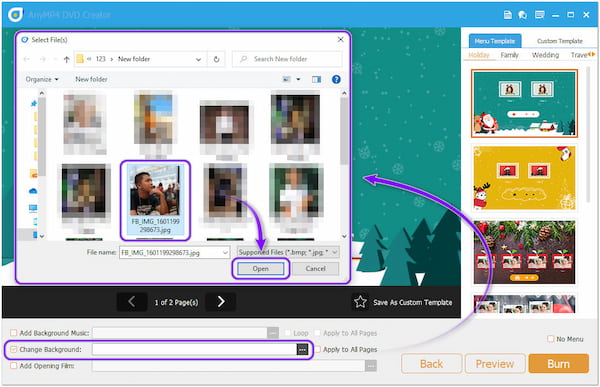Select the FB_IMG_1601199298673.jpg thumbnail
Image resolution: width=600 pixels, height=387 pixels.
click(155, 200)
